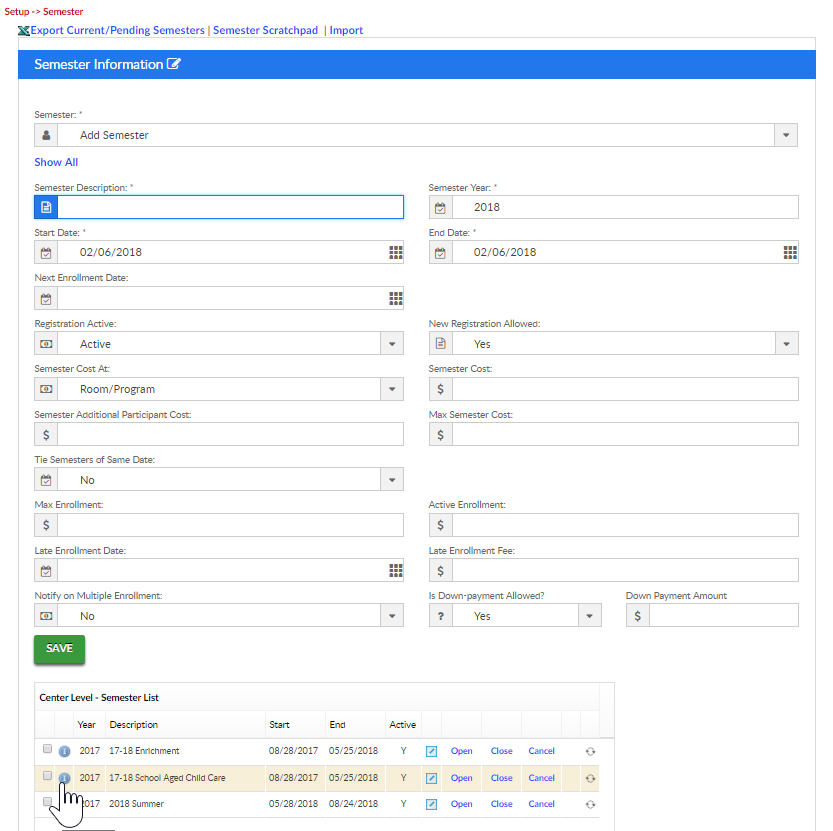Open the Start Date calendar grid picker

pyautogui.click(x=395, y=252)
